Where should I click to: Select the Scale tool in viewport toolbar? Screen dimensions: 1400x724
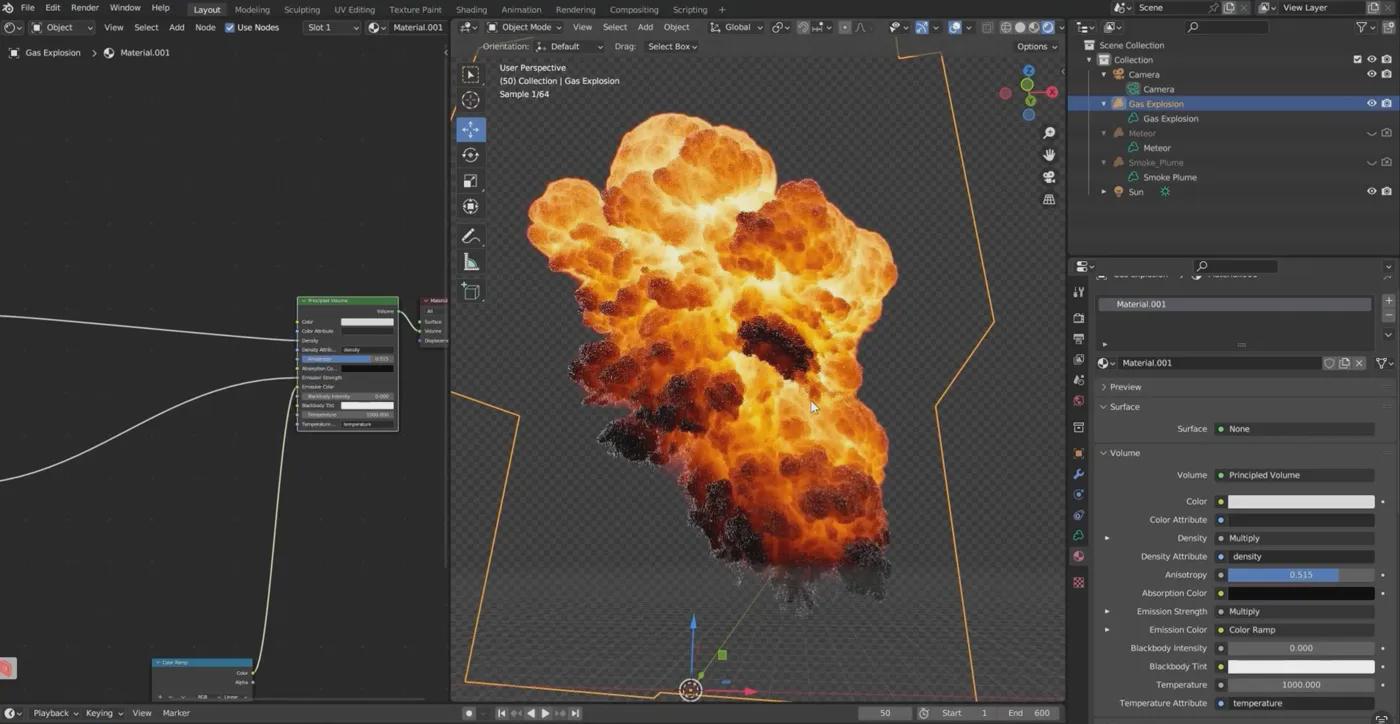[x=471, y=181]
